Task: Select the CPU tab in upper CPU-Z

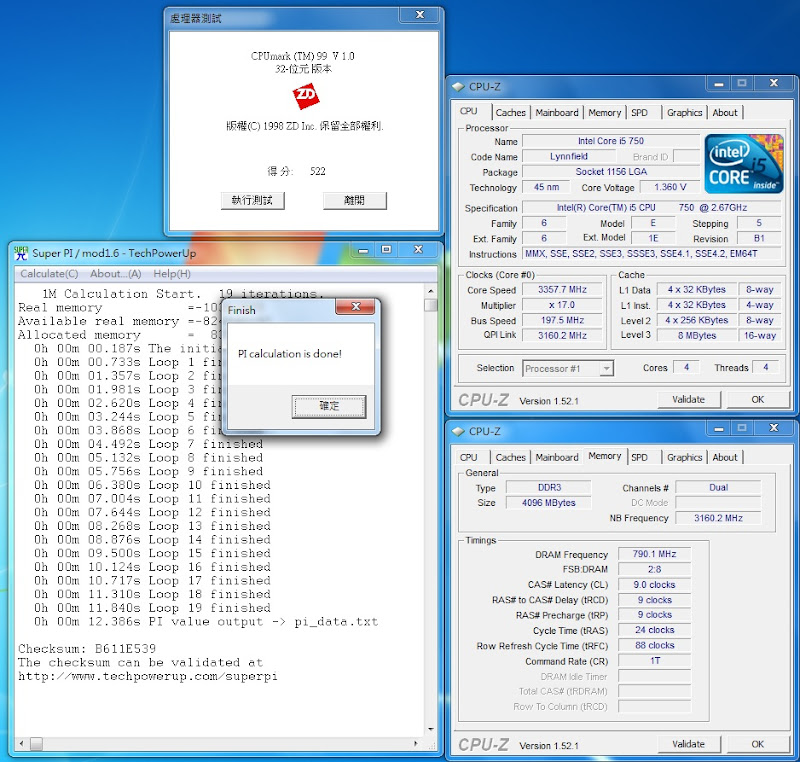Action: [x=469, y=111]
